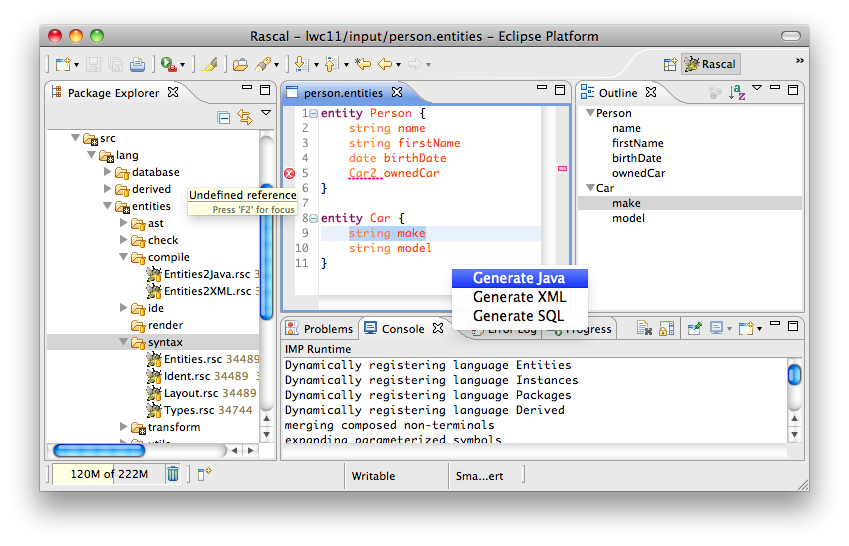
Task: Open the Run button dropdown arrow
Action: pyautogui.click(x=182, y=66)
